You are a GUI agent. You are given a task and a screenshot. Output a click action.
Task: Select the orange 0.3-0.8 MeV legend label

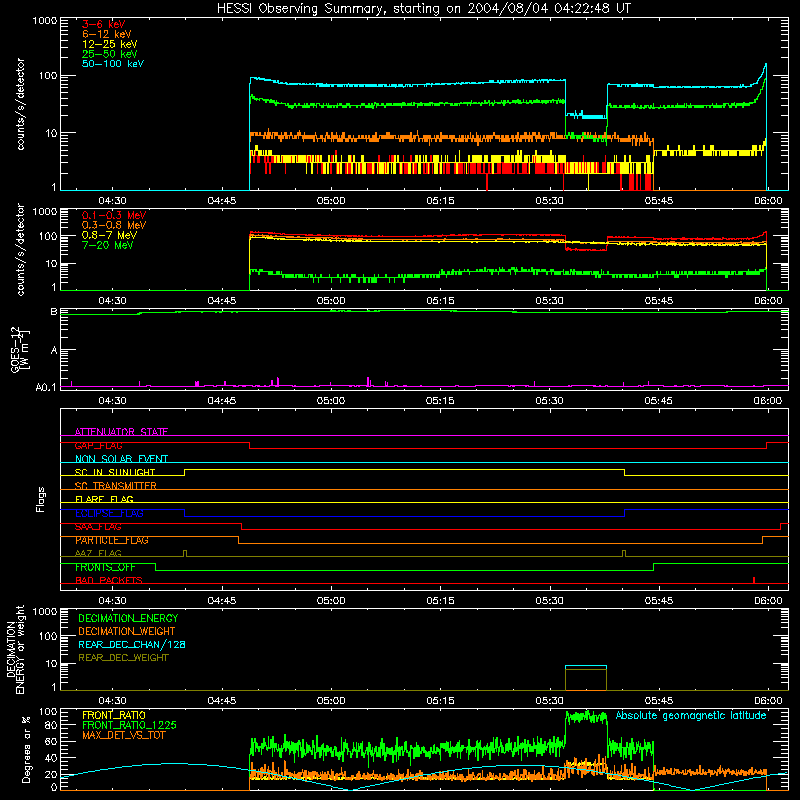114,225
